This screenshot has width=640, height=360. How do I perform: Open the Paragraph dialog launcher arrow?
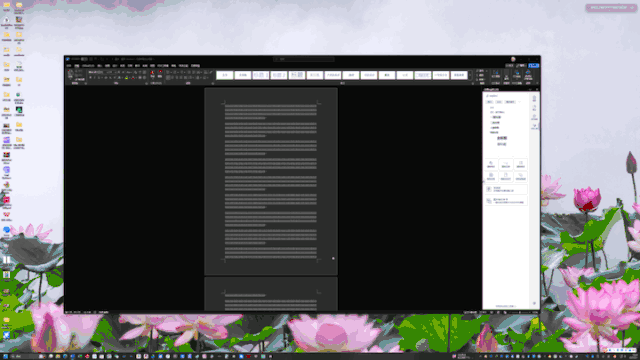coord(213,83)
